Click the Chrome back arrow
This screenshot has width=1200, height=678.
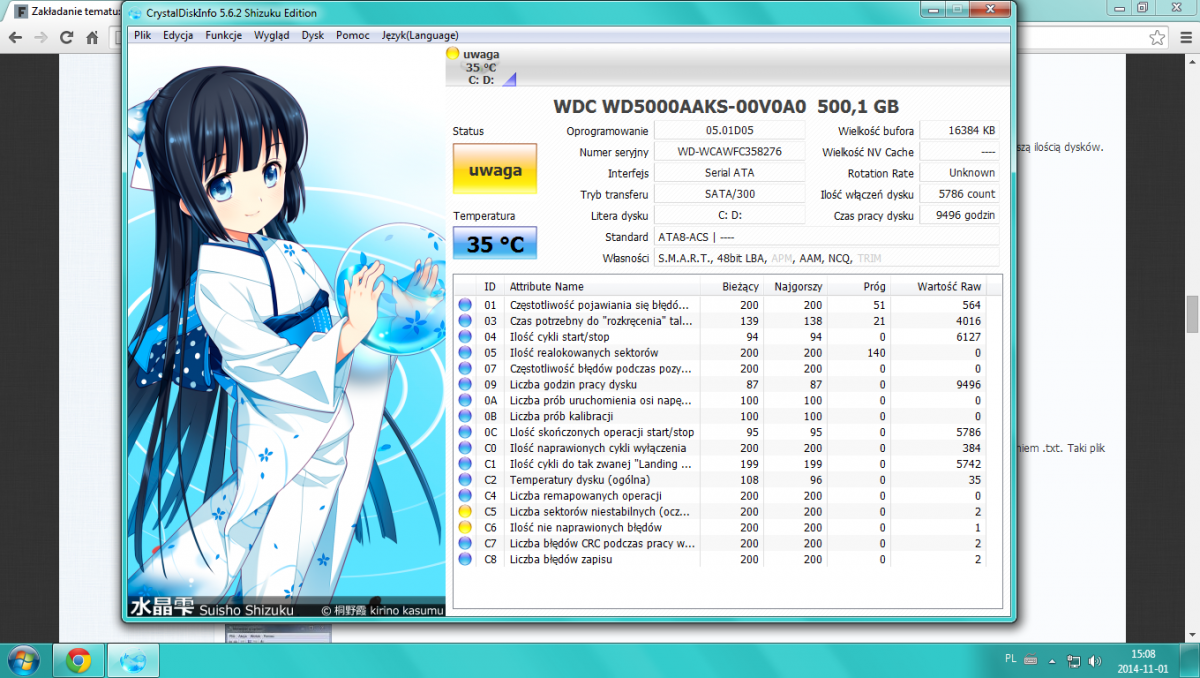[15, 38]
